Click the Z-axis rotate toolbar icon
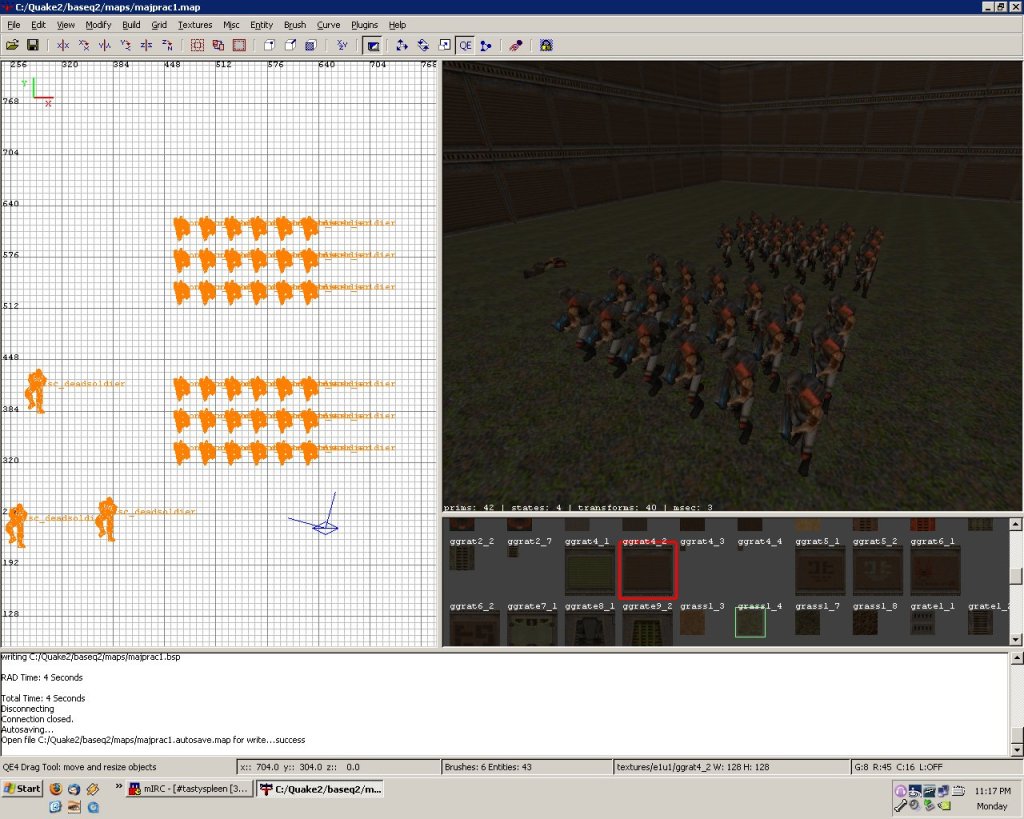Screen dimensions: 1024x819 tap(167, 45)
